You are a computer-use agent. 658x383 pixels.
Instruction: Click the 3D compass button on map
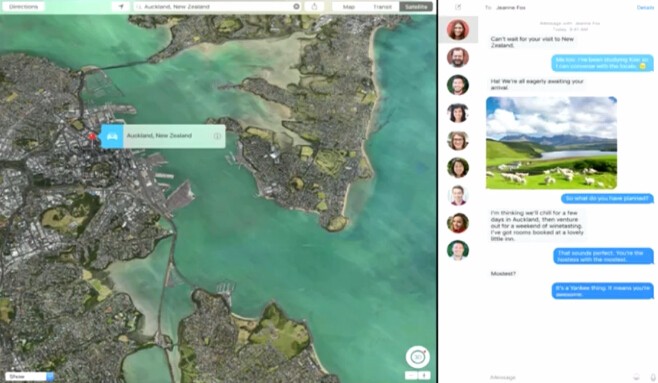pyautogui.click(x=418, y=357)
